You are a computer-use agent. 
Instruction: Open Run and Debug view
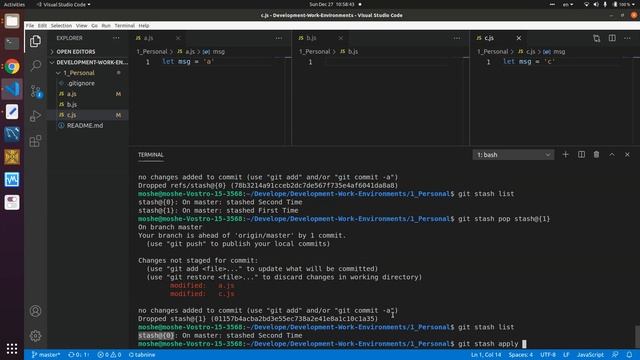click(x=36, y=116)
